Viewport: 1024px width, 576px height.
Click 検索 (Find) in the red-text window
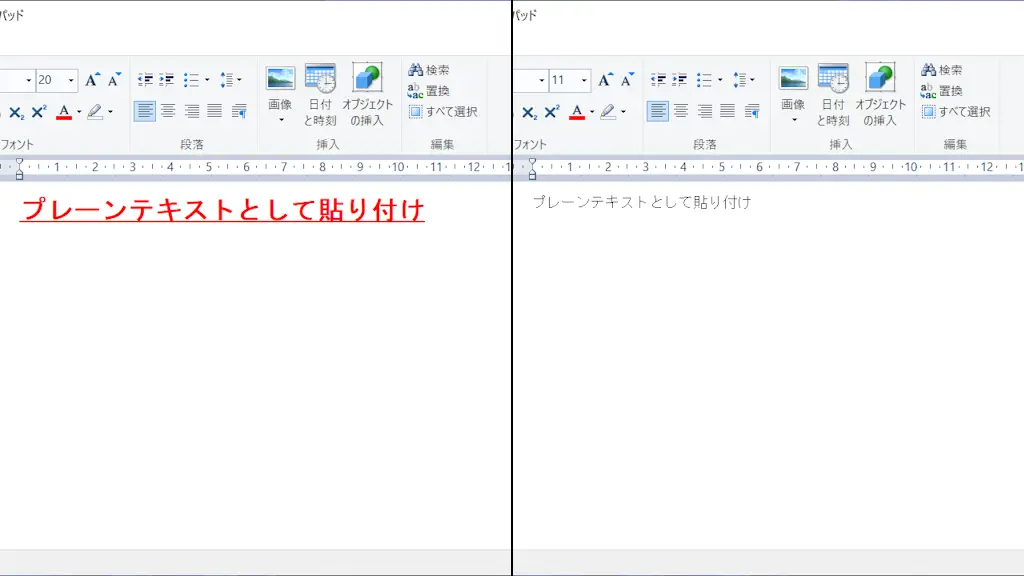(x=428, y=70)
